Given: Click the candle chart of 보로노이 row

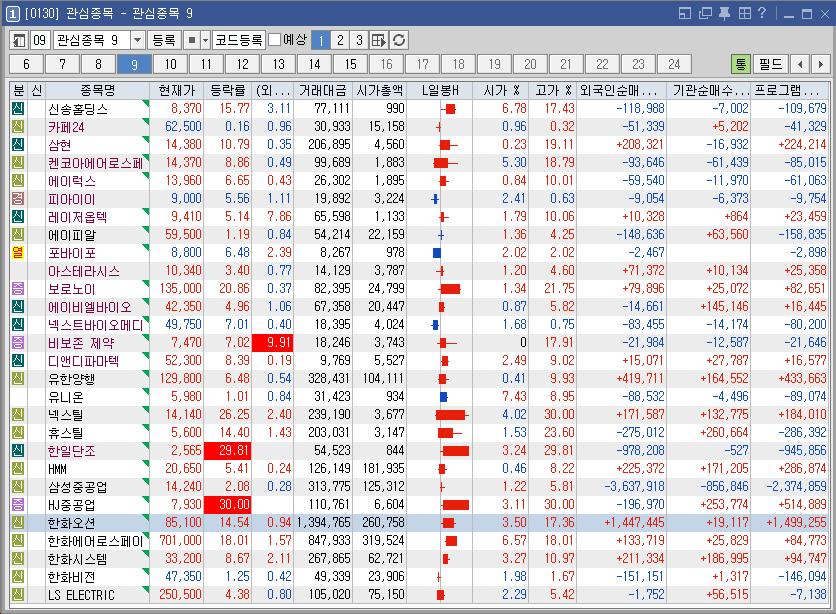Looking at the screenshot, I should 450,289.
